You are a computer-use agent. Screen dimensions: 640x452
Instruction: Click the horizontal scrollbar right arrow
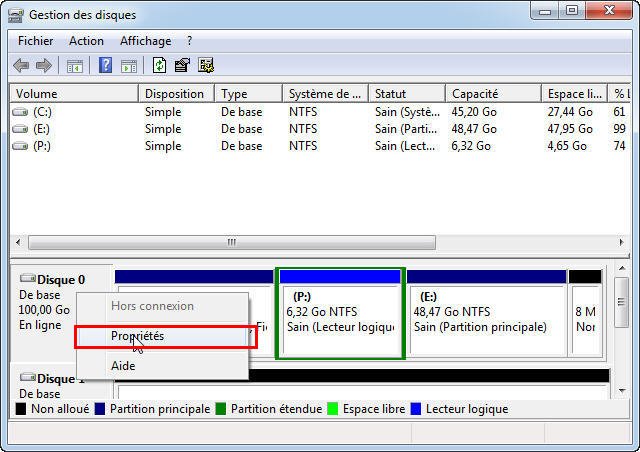click(621, 243)
